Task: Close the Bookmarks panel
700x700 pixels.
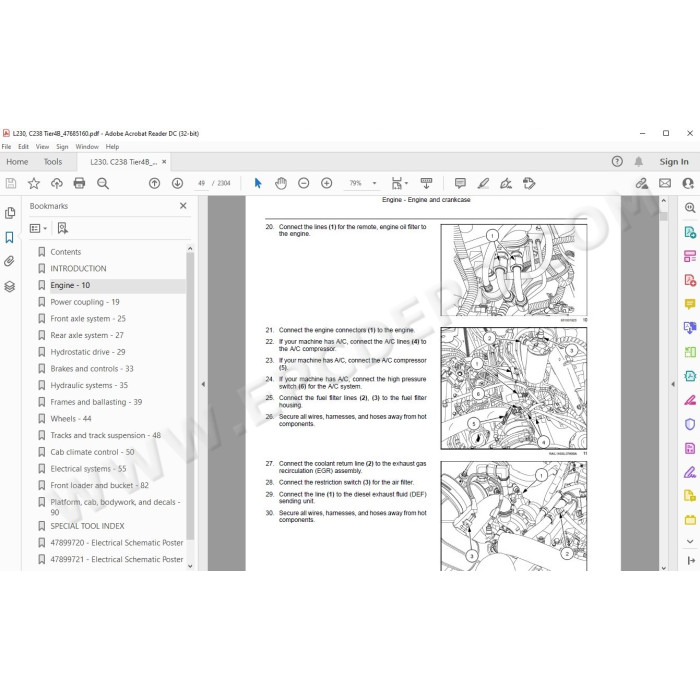Action: (x=183, y=206)
